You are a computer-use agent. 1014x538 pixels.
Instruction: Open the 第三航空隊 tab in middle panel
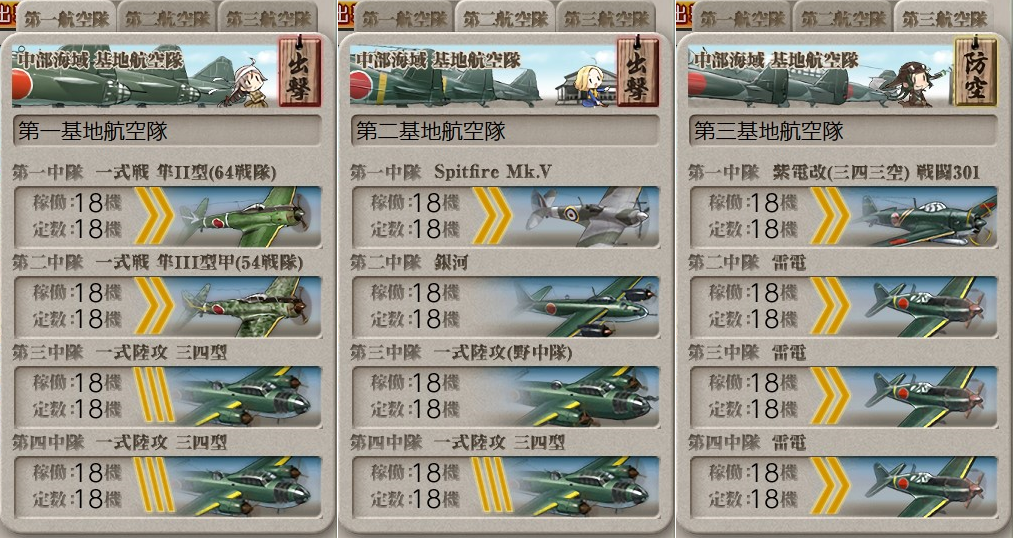(x=607, y=17)
